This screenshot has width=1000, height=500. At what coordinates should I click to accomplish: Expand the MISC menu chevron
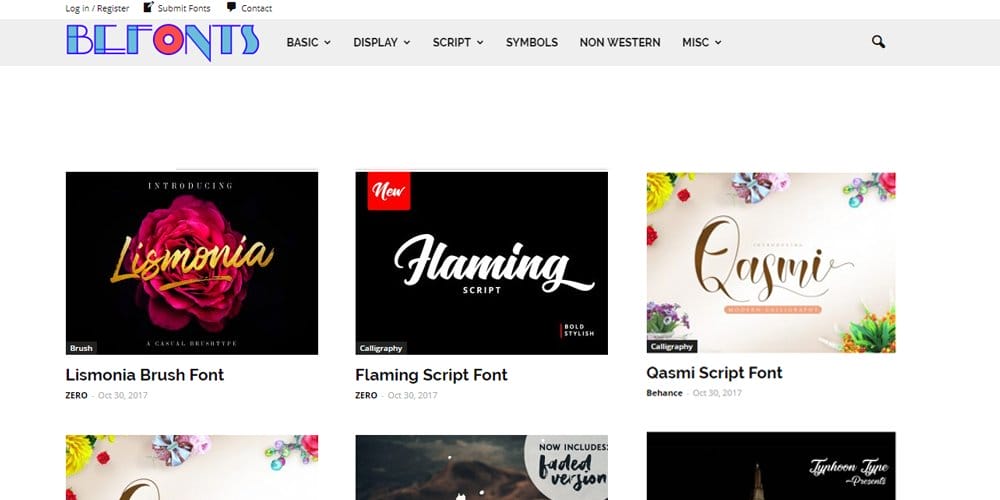tap(718, 43)
